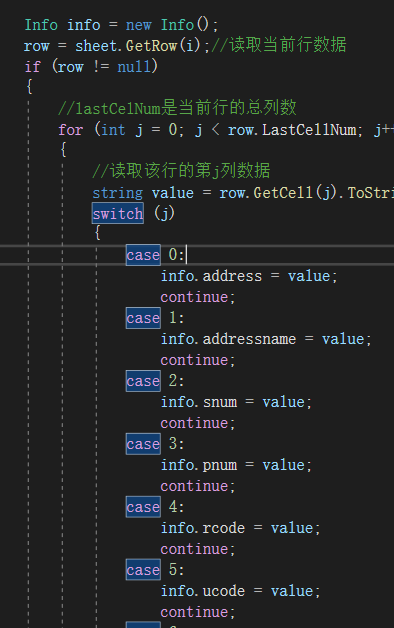Click the continue under info.address
The height and width of the screenshot is (628, 394).
pos(198,297)
